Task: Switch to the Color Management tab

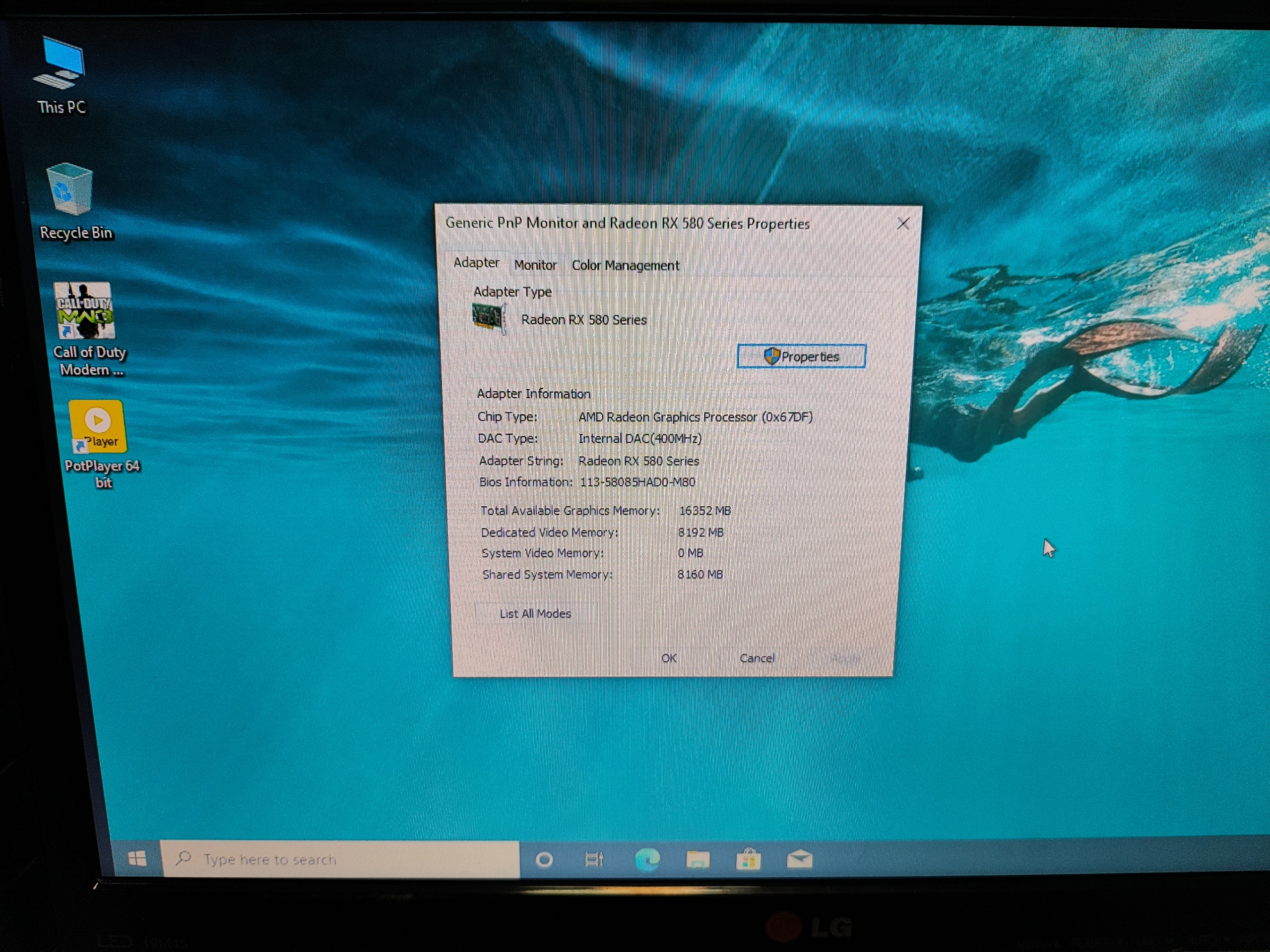Action: [x=625, y=266]
